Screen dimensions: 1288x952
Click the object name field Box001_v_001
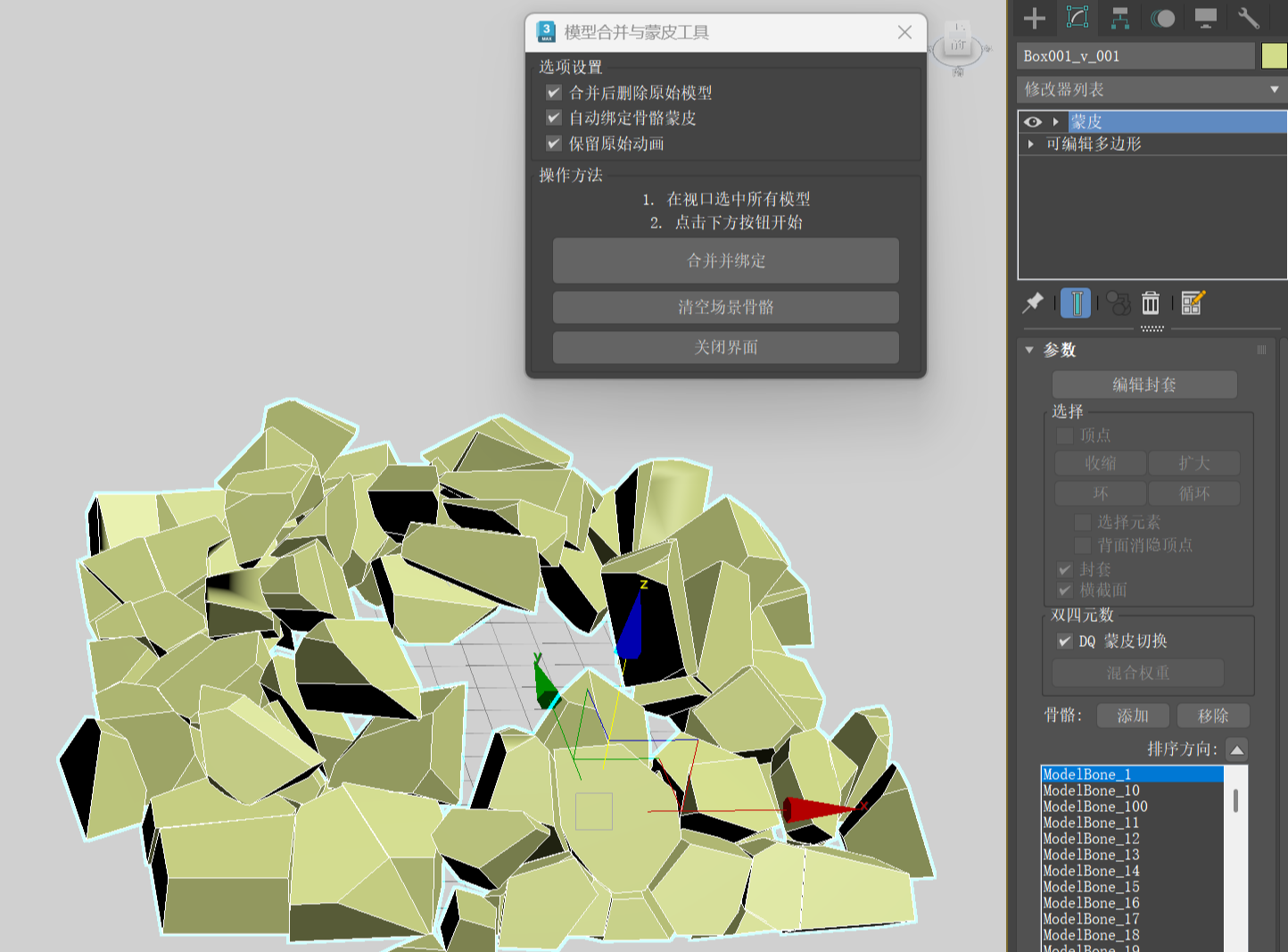[1135, 55]
